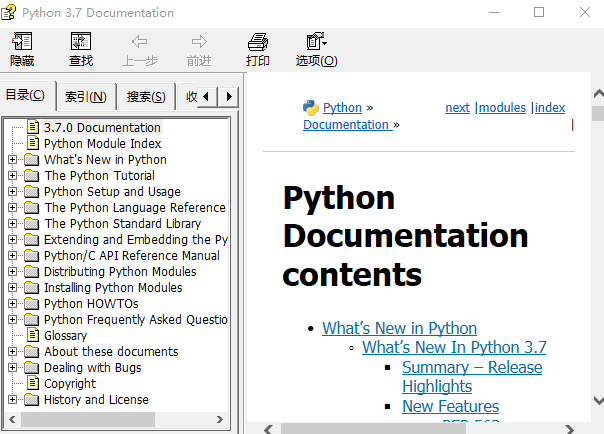
Task: Open the What's New In Python 3.7 link
Action: coord(454,348)
